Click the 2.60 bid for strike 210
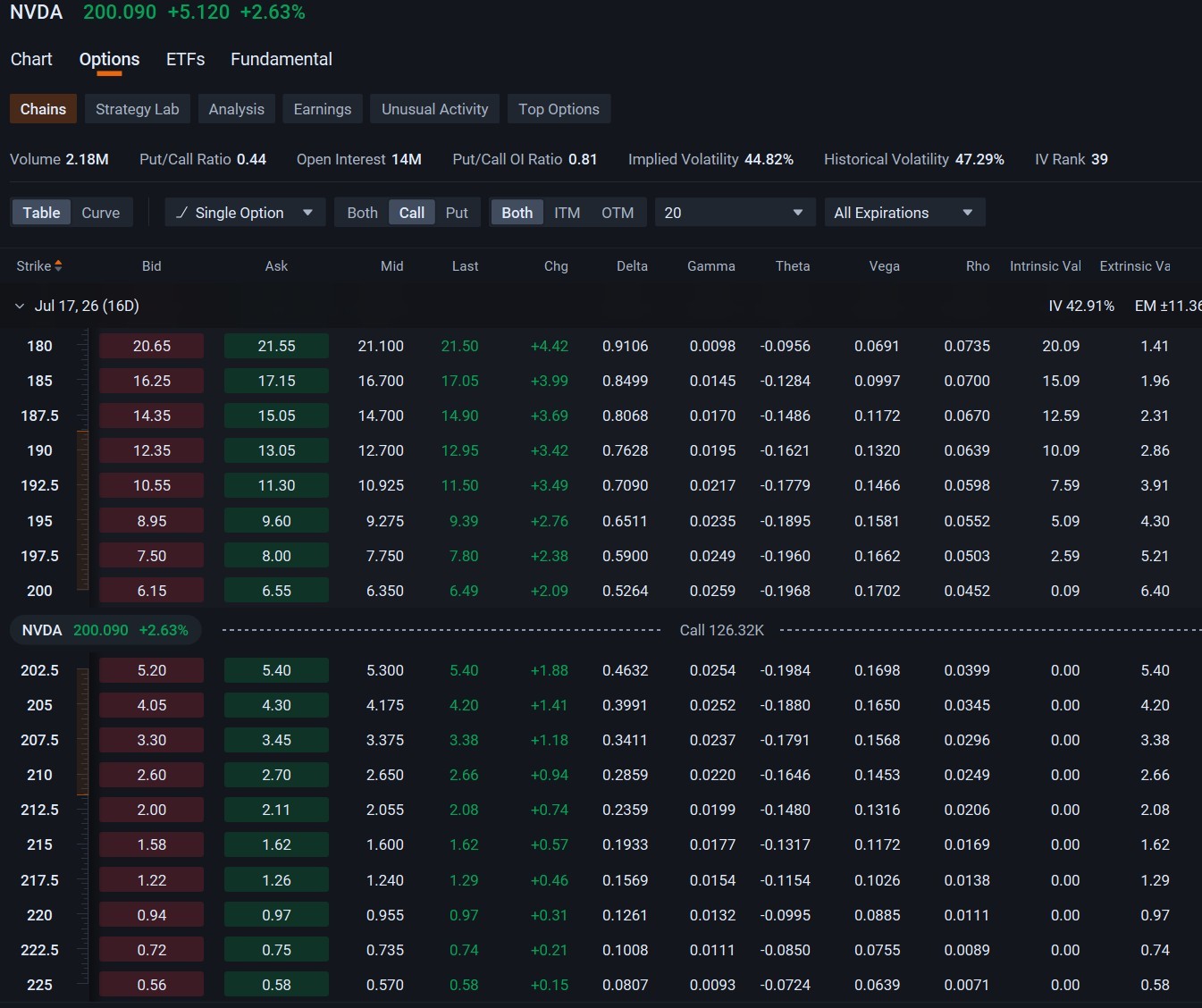The width and height of the screenshot is (1202, 1008). tap(152, 775)
